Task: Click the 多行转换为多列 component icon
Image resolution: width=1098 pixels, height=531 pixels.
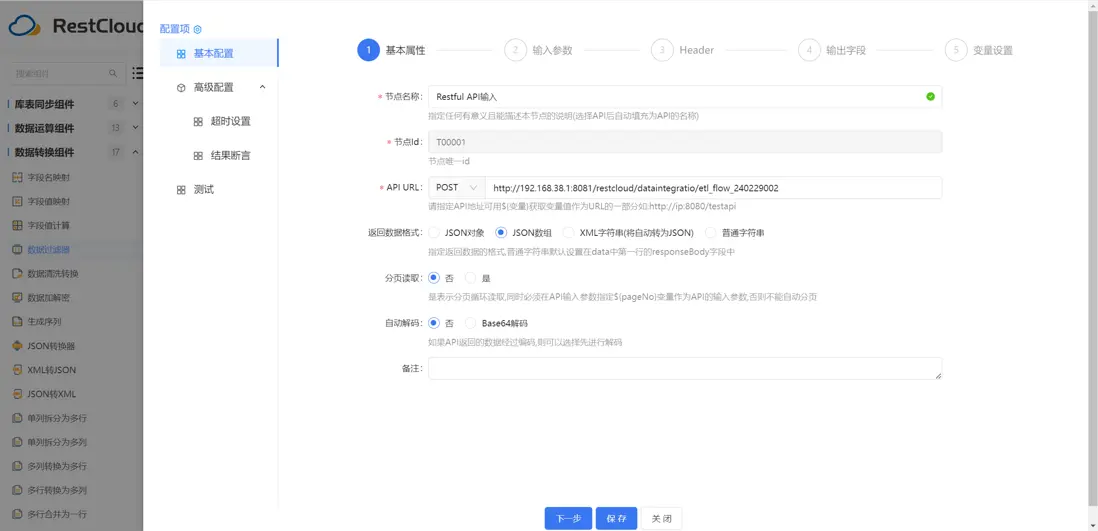Action: coord(18,490)
